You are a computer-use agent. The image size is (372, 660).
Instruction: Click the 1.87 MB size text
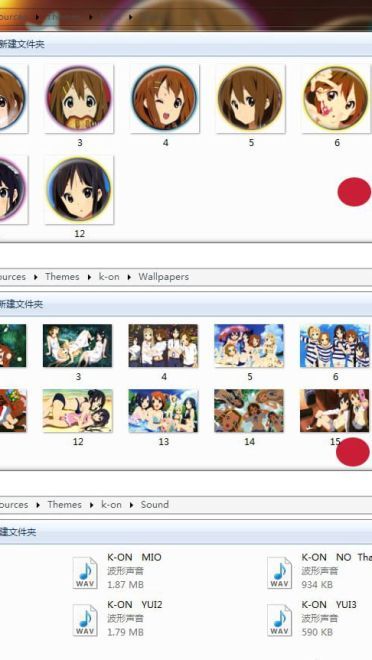click(125, 585)
